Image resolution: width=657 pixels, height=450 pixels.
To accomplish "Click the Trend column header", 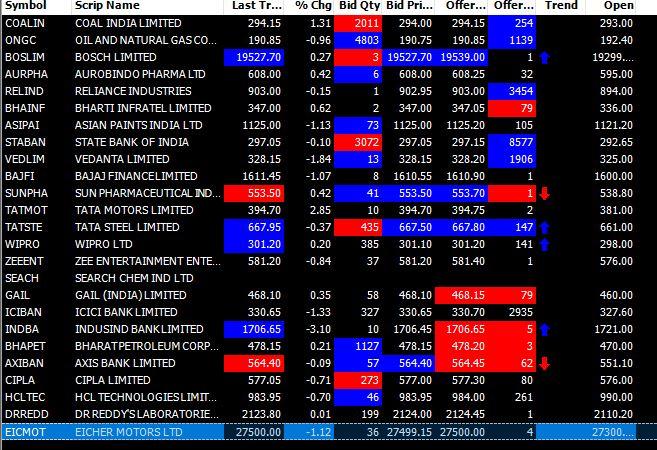I will click(x=561, y=6).
